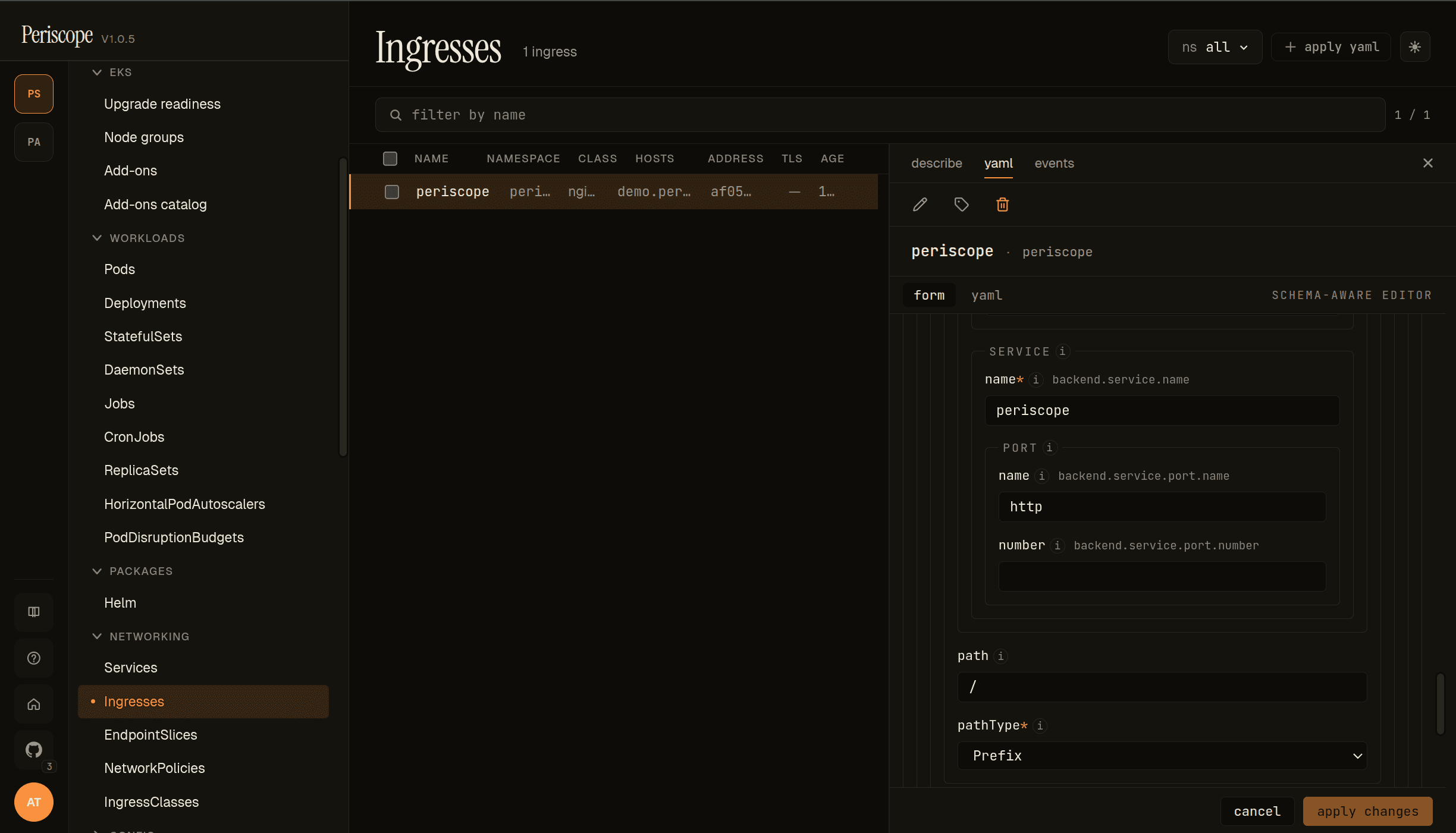Open the help question-mark icon
The height and width of the screenshot is (833, 1456).
point(34,658)
